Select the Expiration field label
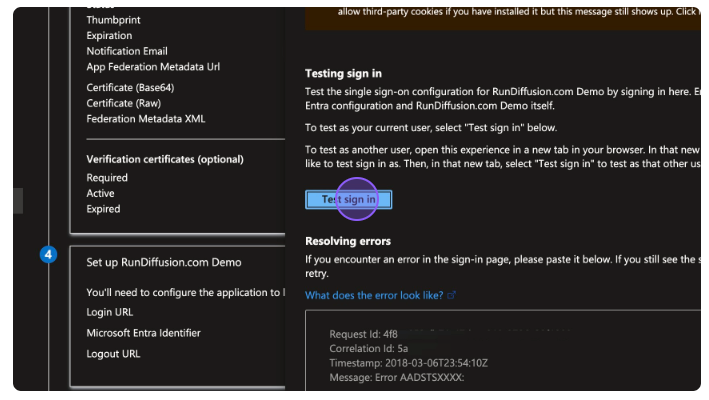 coord(111,35)
